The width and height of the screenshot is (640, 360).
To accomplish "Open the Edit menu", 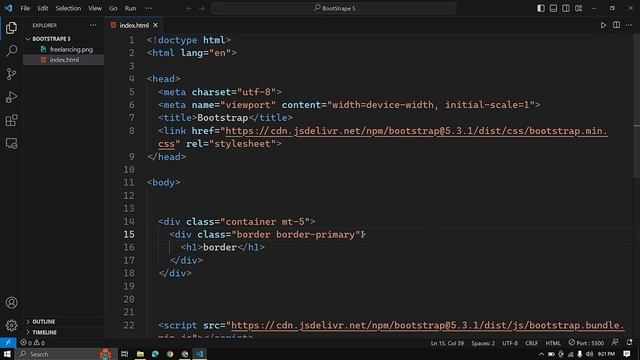I will (43, 8).
